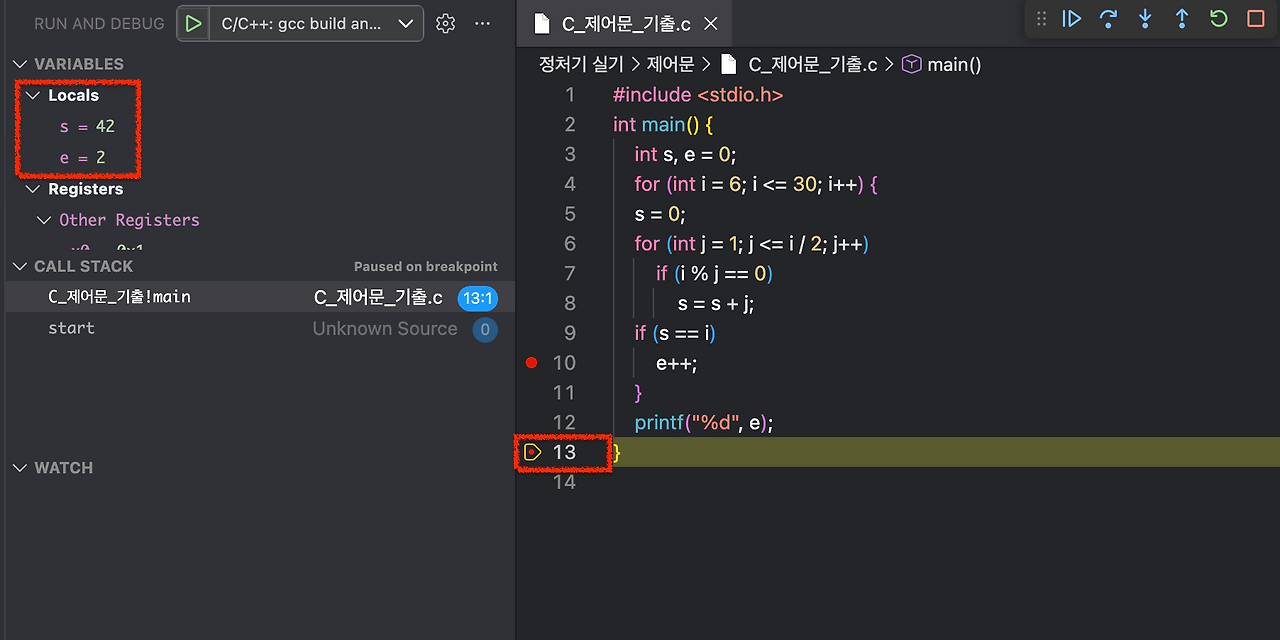
Task: Step out of the current function
Action: tap(1181, 18)
